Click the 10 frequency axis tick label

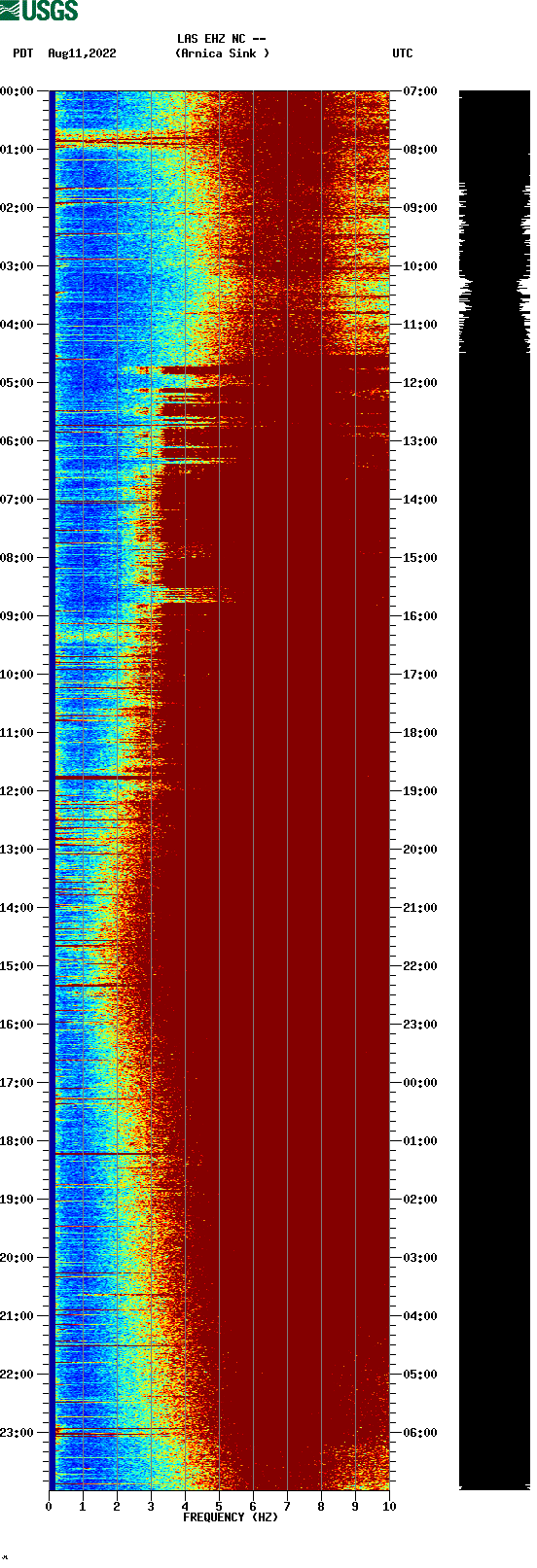click(389, 1507)
